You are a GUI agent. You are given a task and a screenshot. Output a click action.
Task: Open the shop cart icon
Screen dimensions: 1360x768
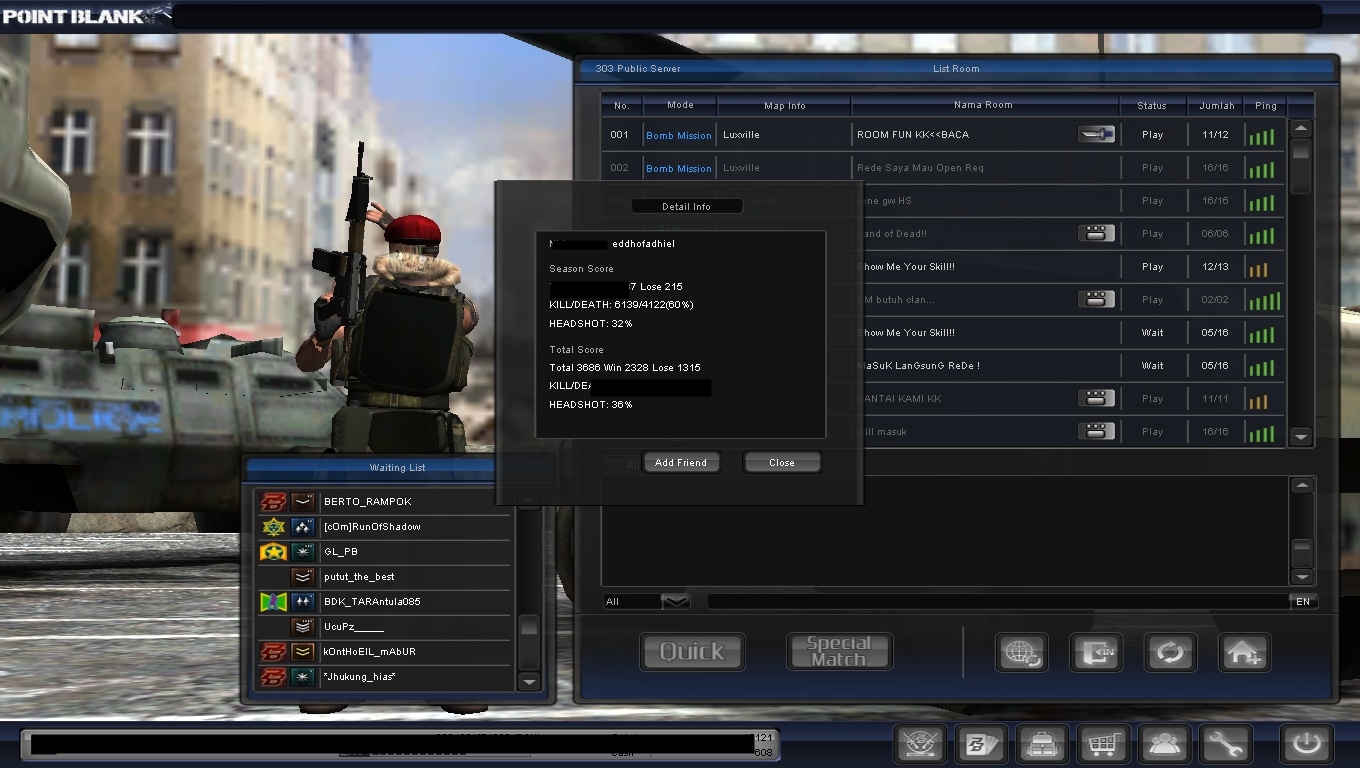click(x=1104, y=745)
